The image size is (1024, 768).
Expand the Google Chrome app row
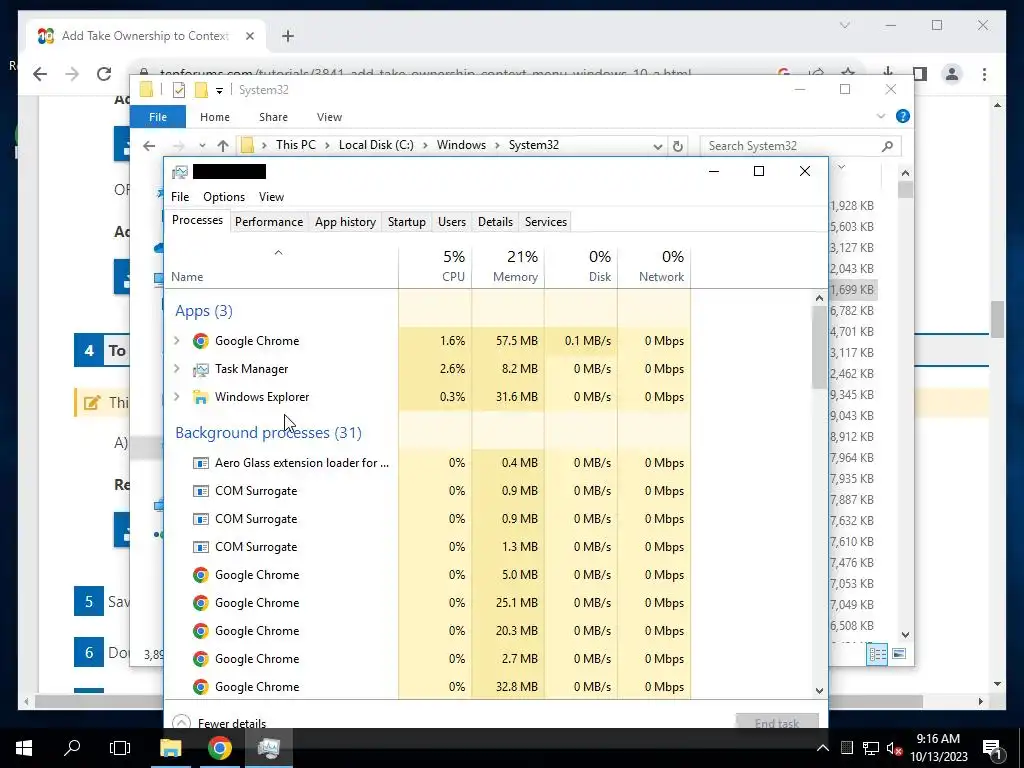click(x=176, y=340)
